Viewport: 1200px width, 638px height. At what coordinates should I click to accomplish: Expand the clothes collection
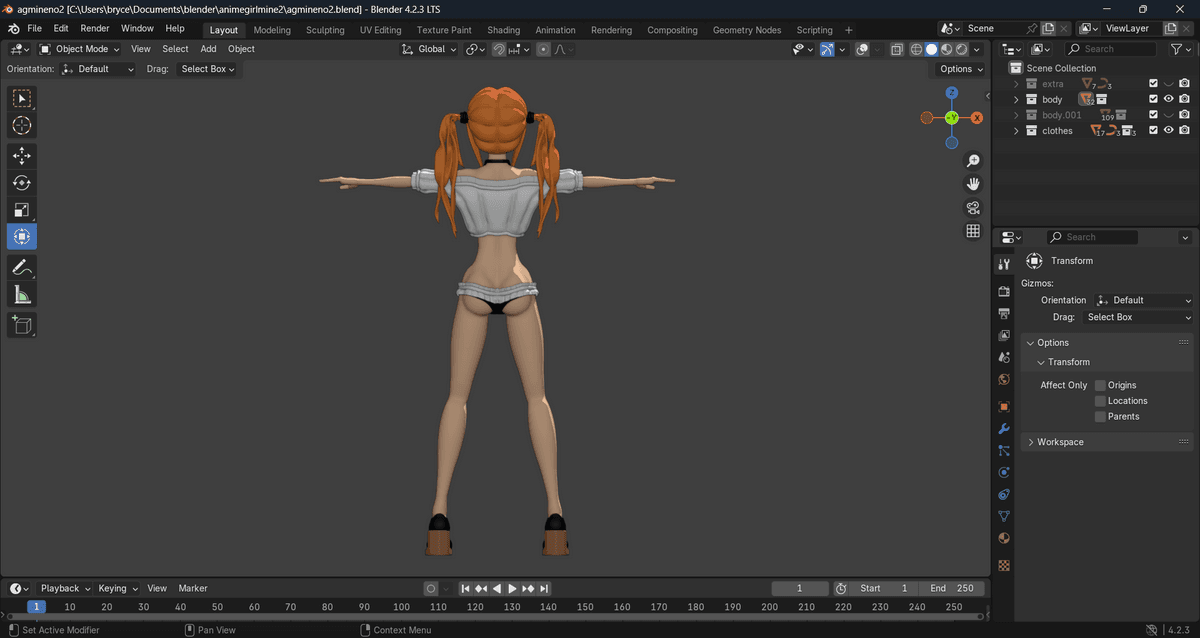pos(1016,131)
